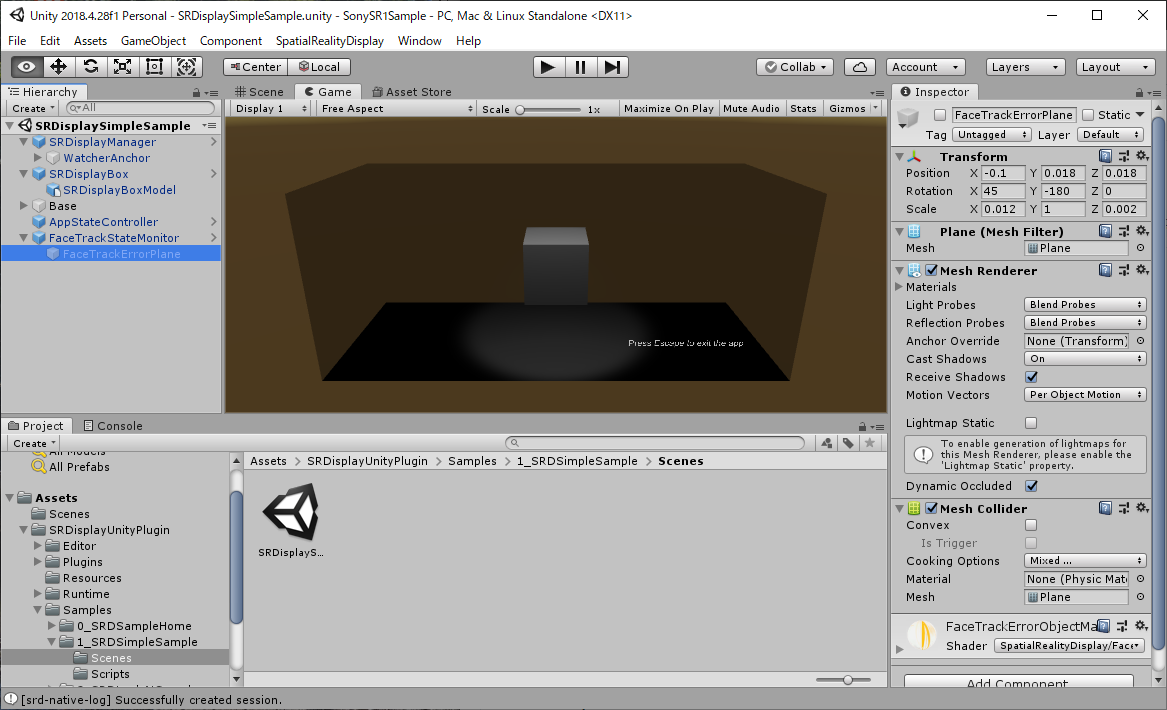This screenshot has width=1167, height=710.
Task: Open the cloud Services button
Action: (x=860, y=67)
